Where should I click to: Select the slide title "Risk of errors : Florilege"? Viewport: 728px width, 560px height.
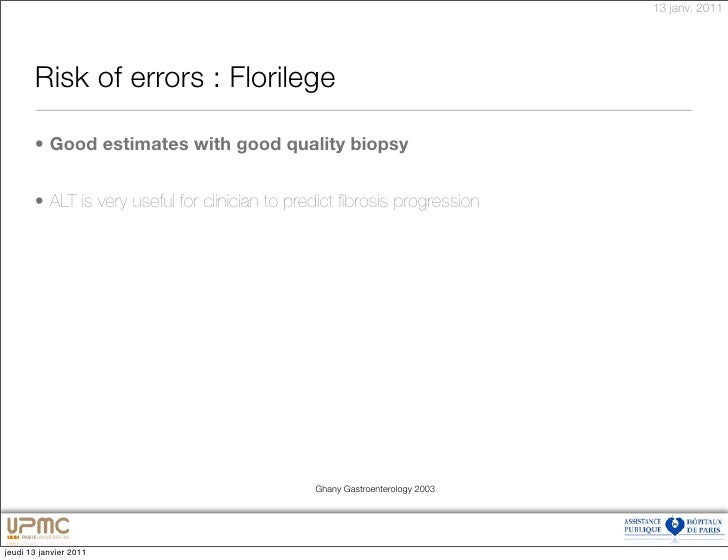coord(185,77)
